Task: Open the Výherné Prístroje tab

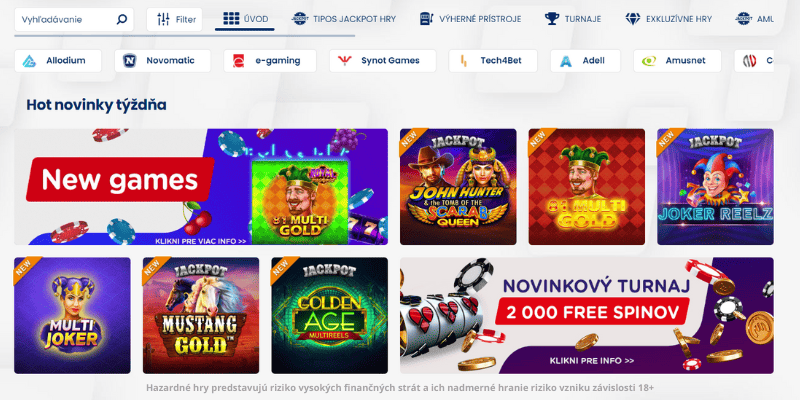Action: click(470, 19)
